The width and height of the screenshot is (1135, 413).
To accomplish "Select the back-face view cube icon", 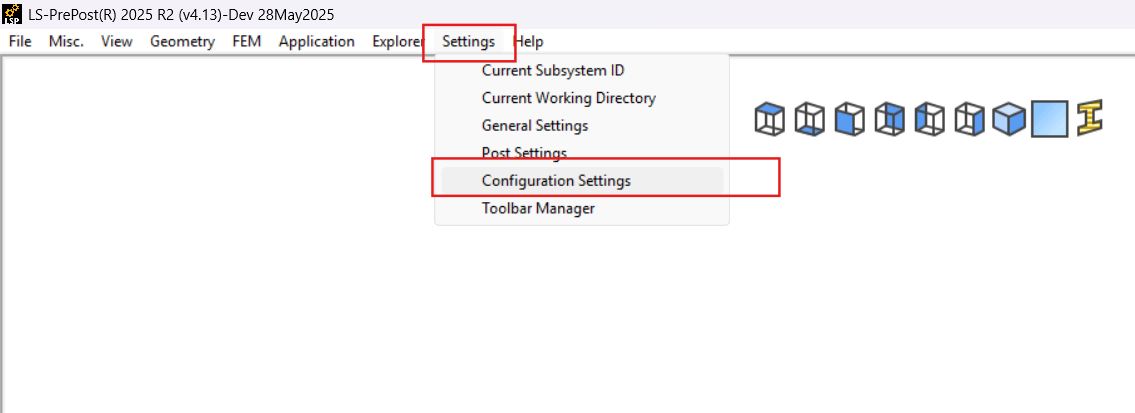I will coord(890,120).
